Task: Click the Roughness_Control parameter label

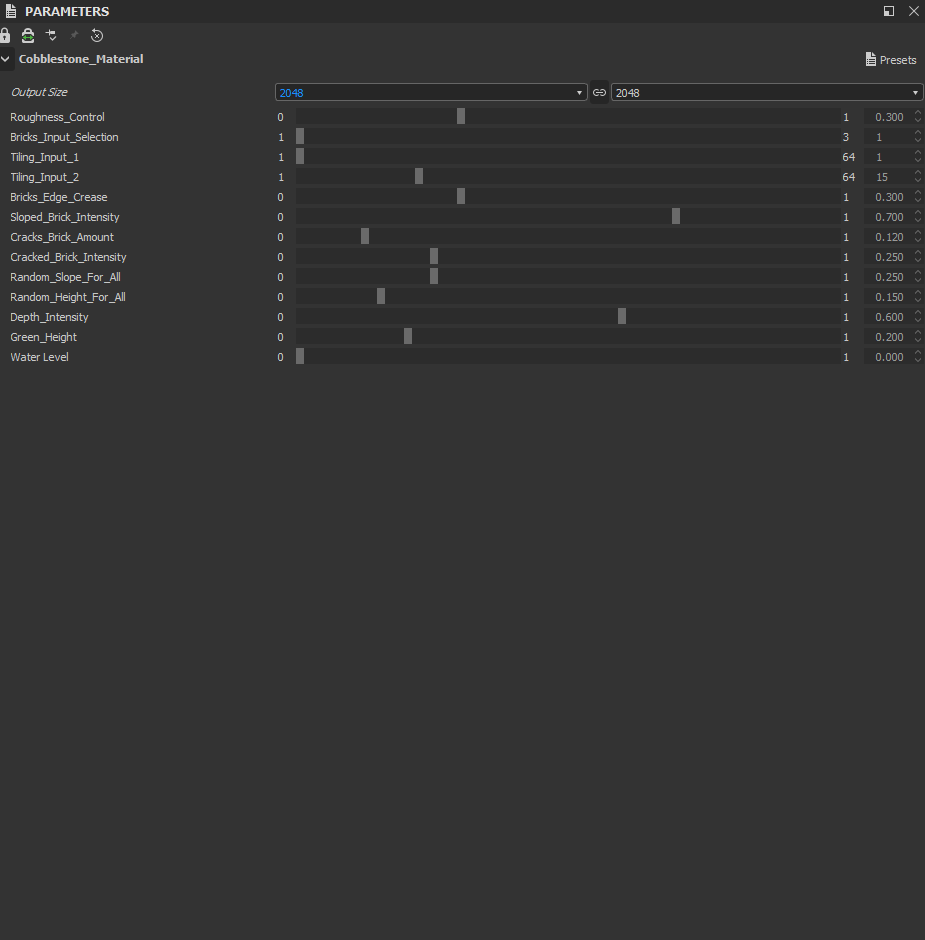Action: tap(57, 117)
